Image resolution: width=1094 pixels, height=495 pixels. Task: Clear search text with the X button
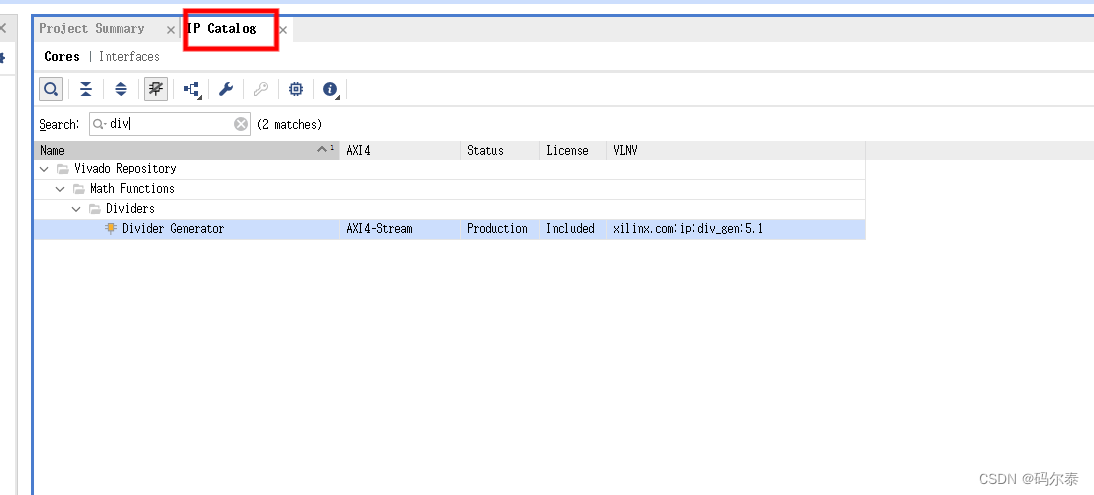pos(241,124)
